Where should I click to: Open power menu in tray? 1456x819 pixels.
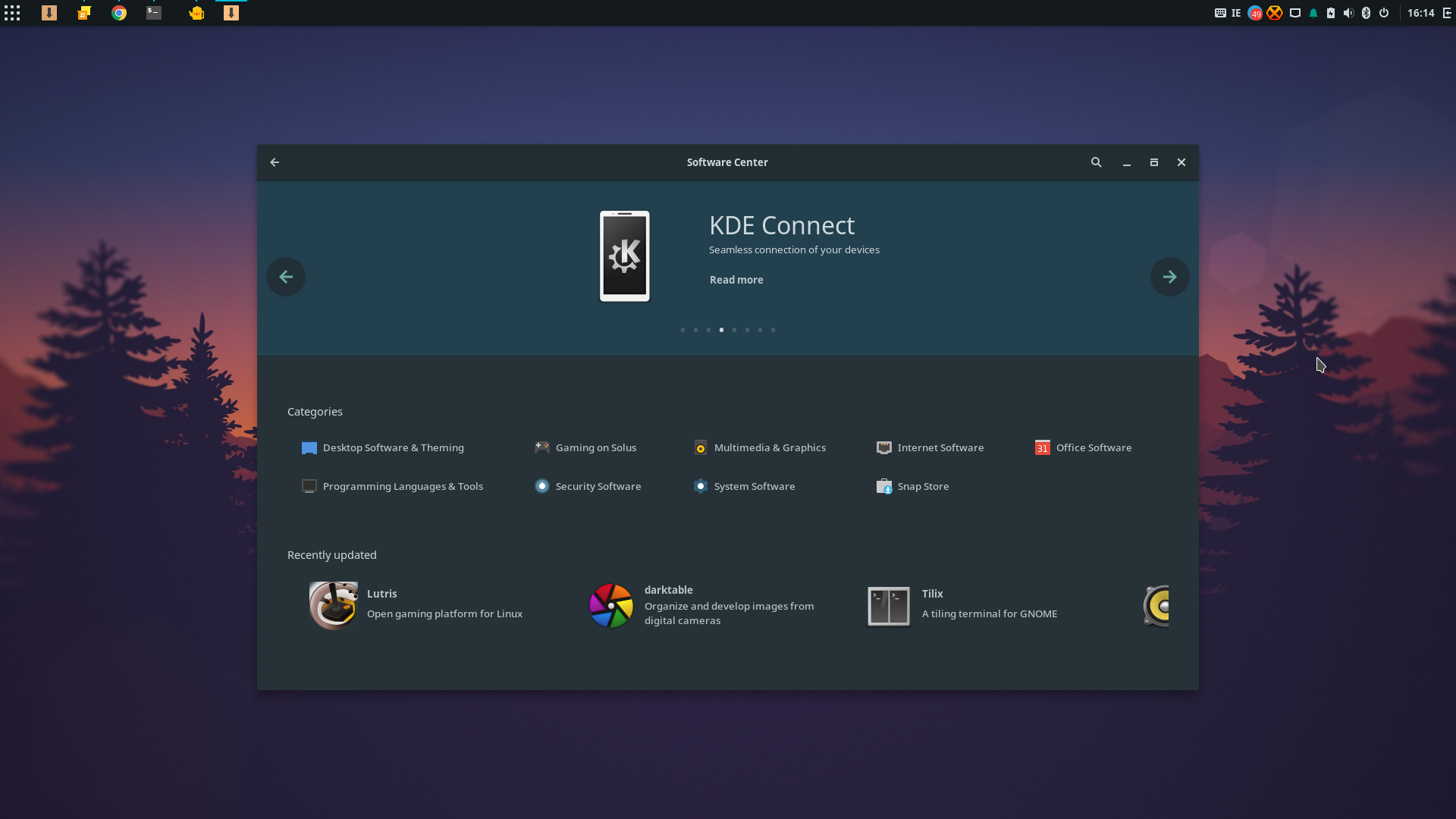point(1384,13)
